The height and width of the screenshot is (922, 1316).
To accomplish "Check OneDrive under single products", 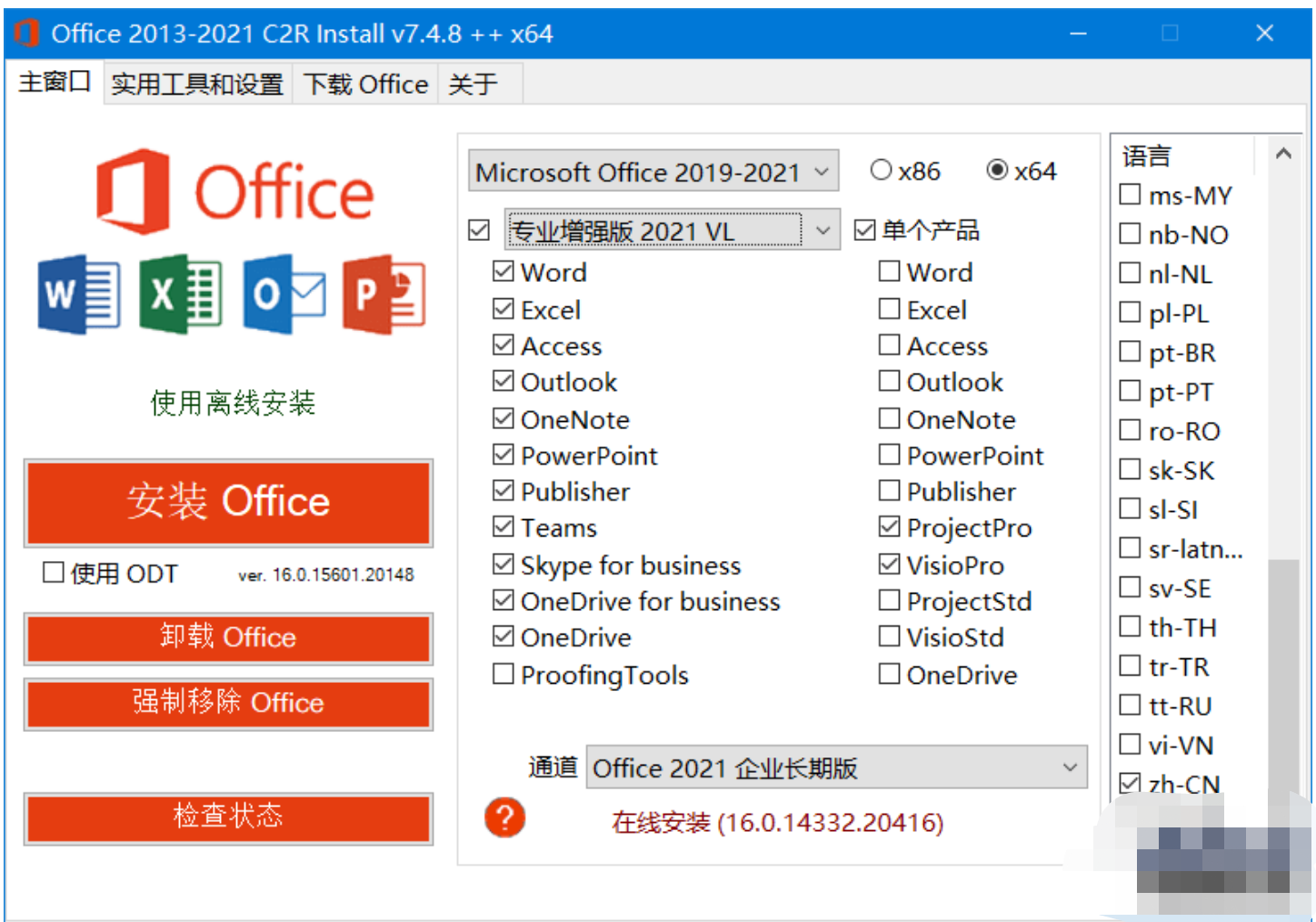I will [x=889, y=675].
